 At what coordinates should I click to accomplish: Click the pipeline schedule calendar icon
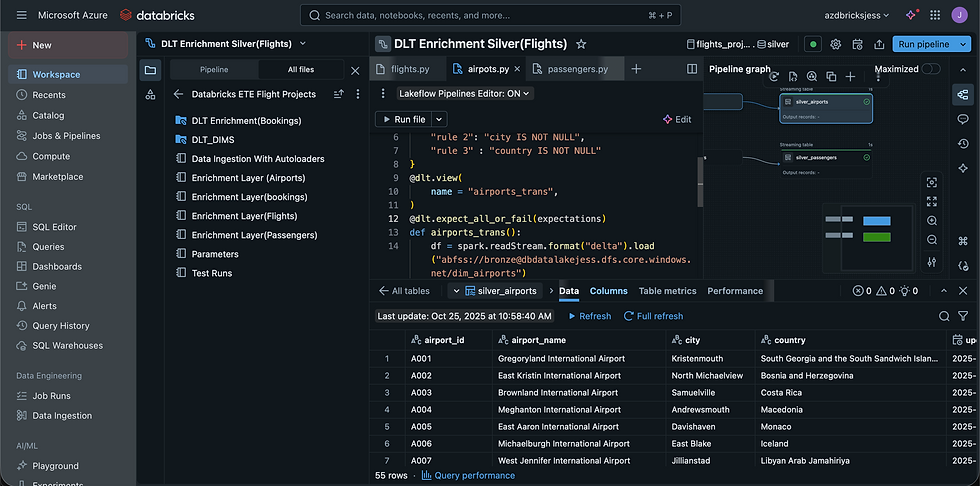tap(857, 44)
